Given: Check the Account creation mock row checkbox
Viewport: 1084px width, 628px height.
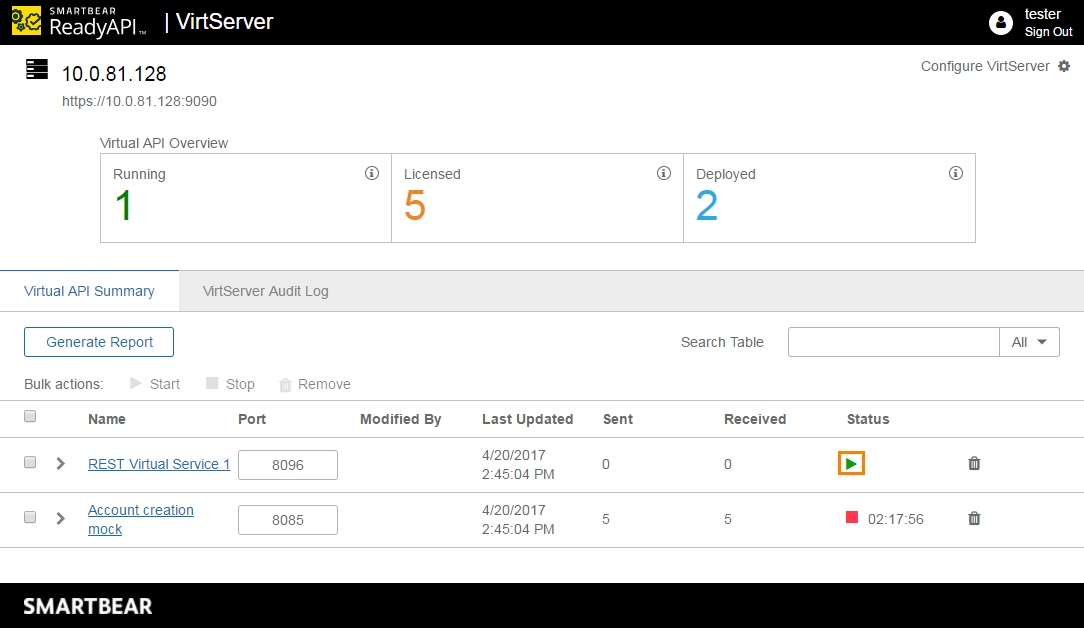Looking at the screenshot, I should (x=29, y=518).
